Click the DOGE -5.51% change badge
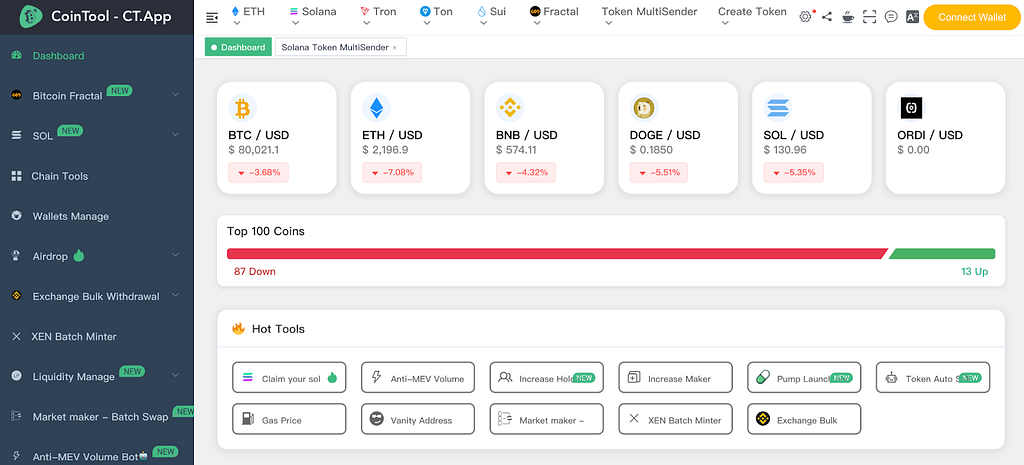This screenshot has width=1024, height=465. 660,172
